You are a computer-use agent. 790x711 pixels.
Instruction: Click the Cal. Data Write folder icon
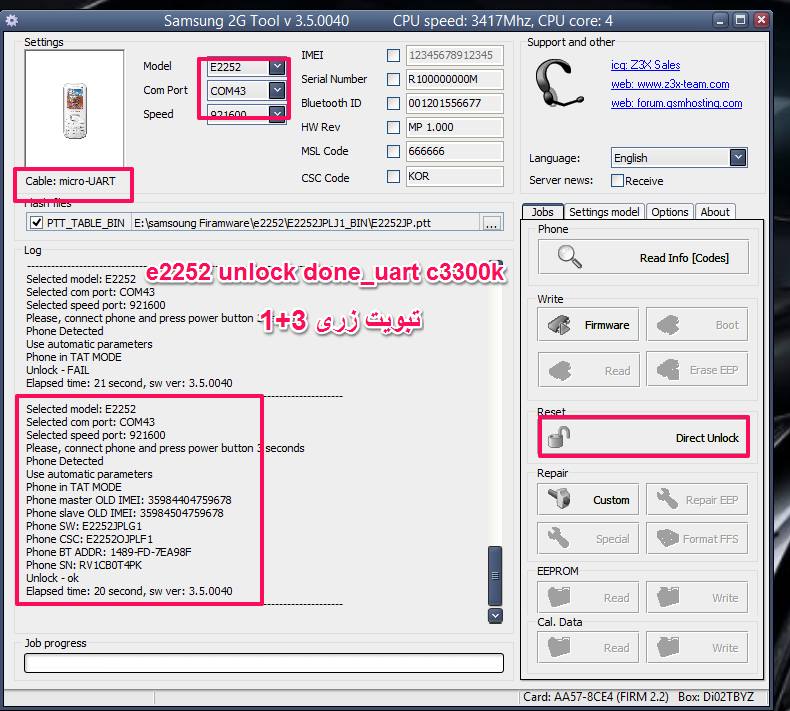coord(668,647)
